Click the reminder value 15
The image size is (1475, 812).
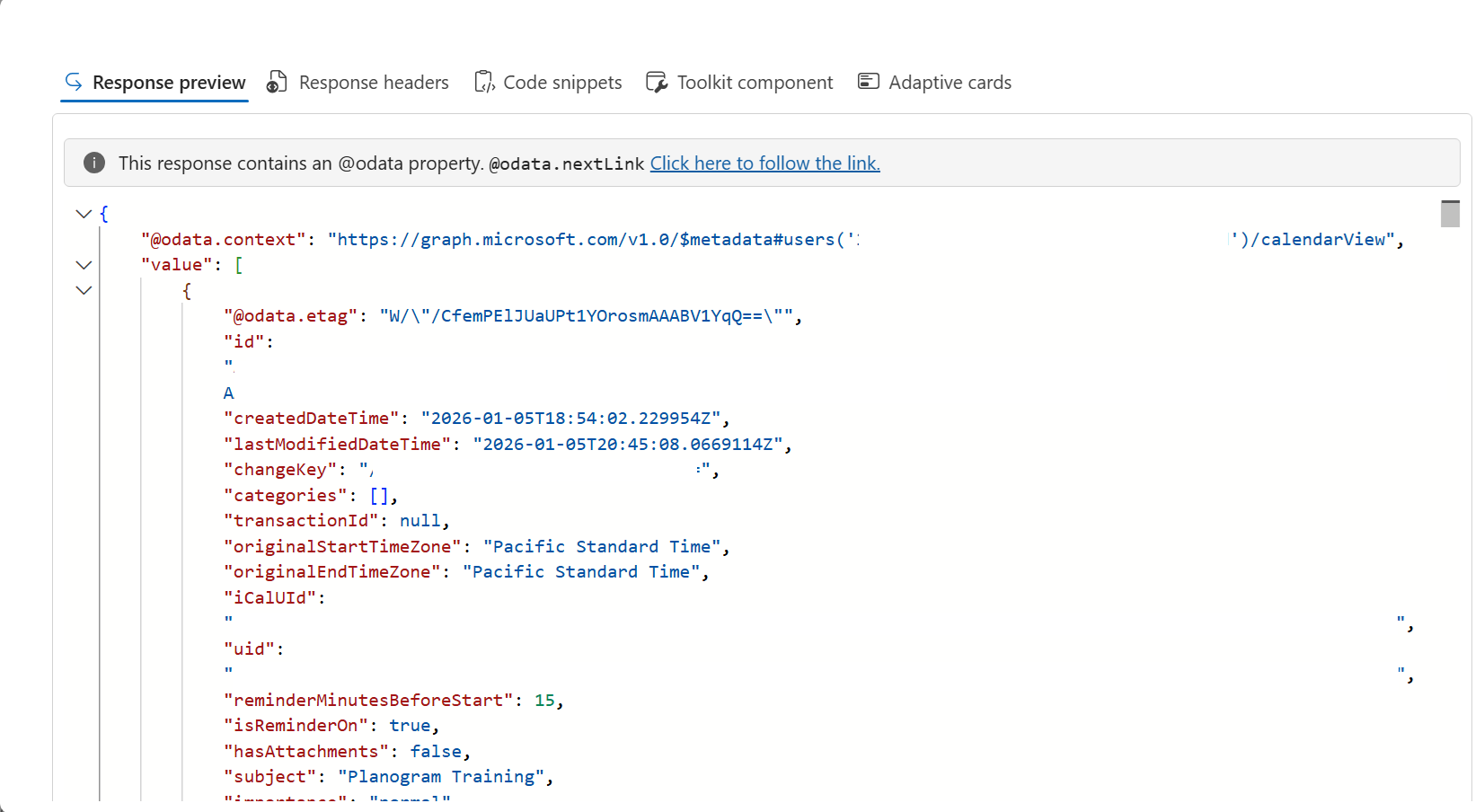[544, 701]
